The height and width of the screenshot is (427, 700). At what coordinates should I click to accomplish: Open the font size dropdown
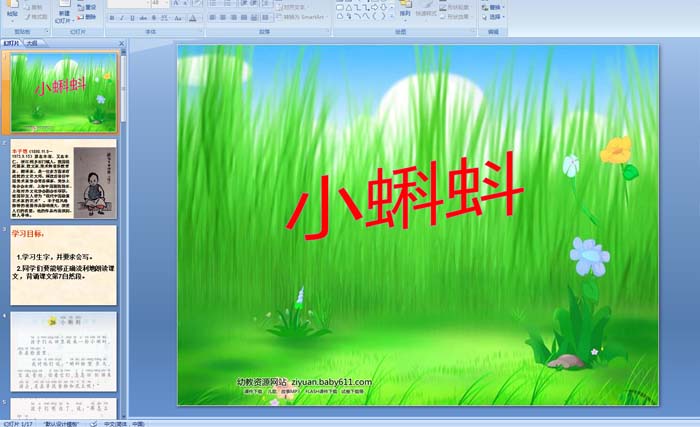coord(167,3)
